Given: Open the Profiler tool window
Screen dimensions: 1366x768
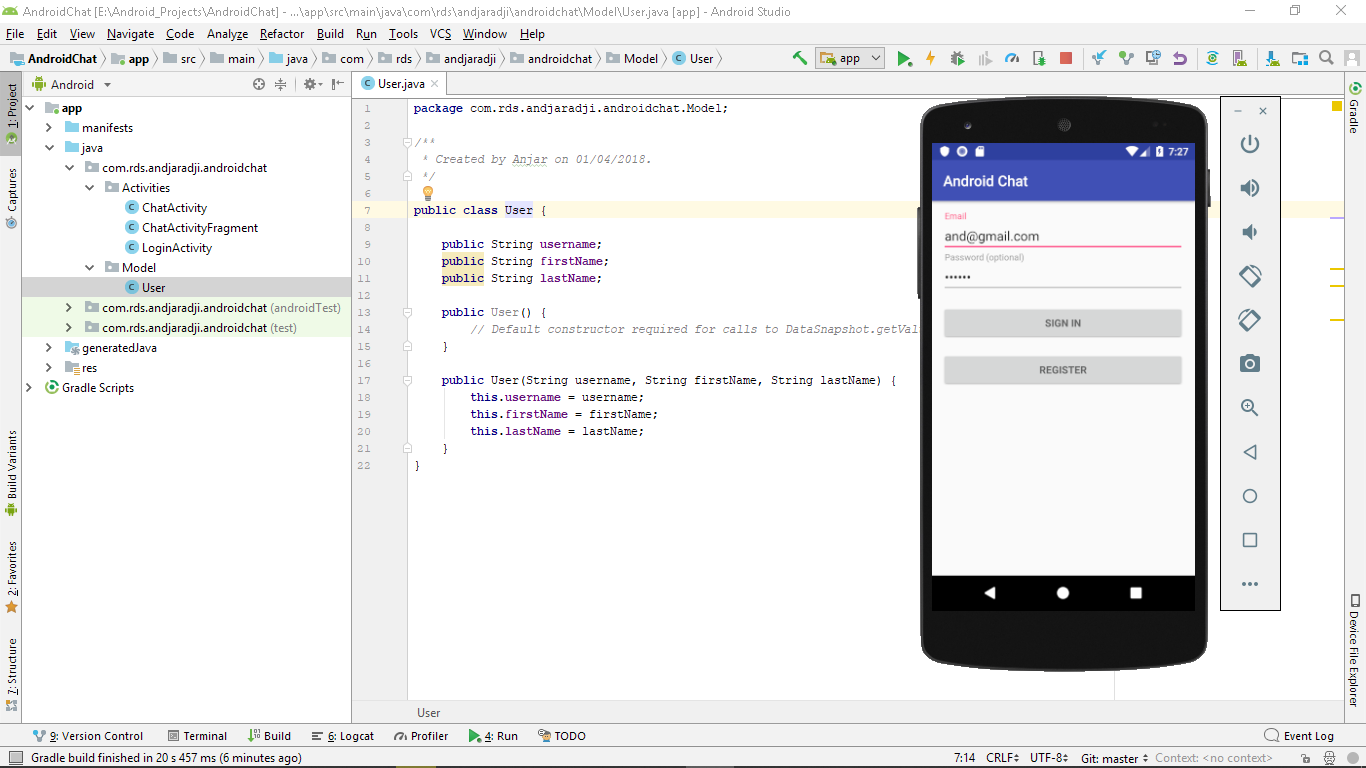Looking at the screenshot, I should click(x=420, y=735).
